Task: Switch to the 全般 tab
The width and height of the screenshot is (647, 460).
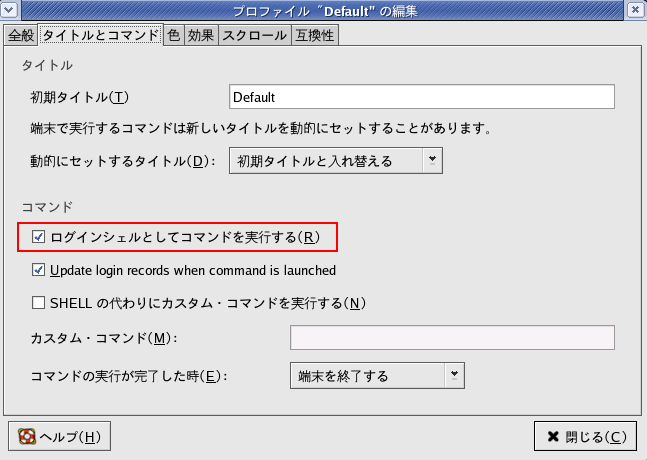Action: tap(21, 35)
